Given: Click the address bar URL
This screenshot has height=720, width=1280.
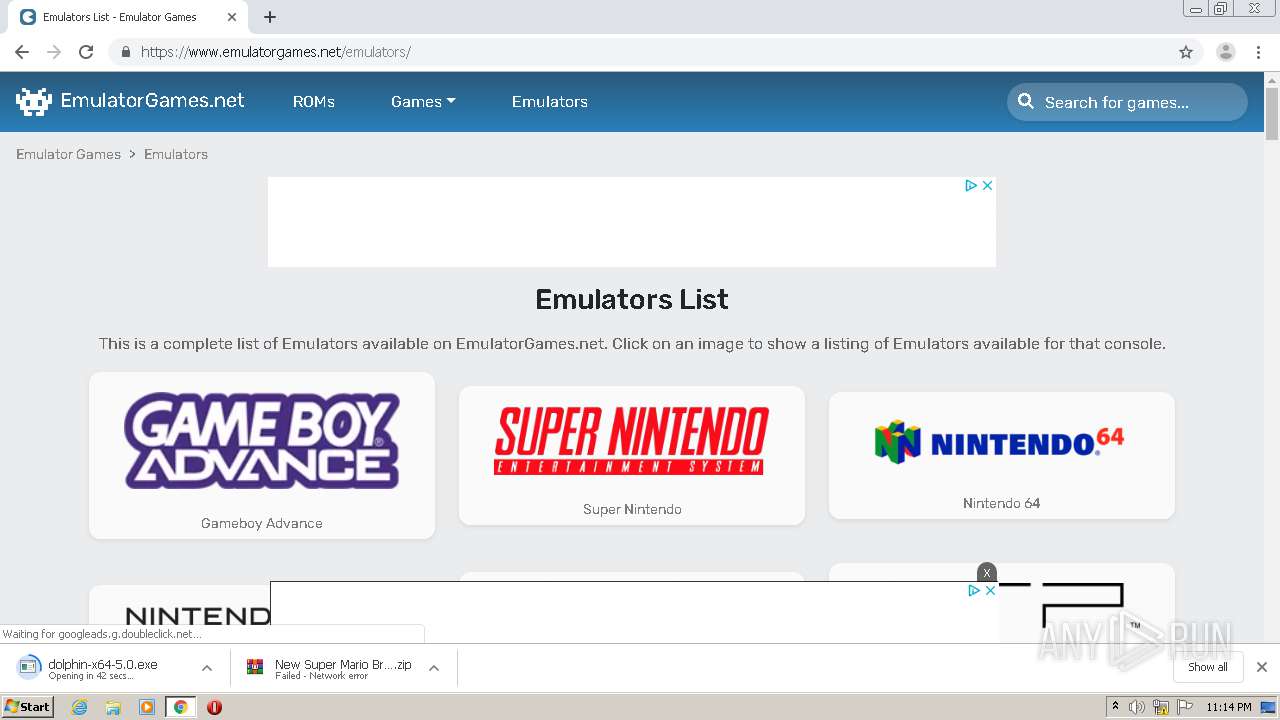Looking at the screenshot, I should pos(275,52).
